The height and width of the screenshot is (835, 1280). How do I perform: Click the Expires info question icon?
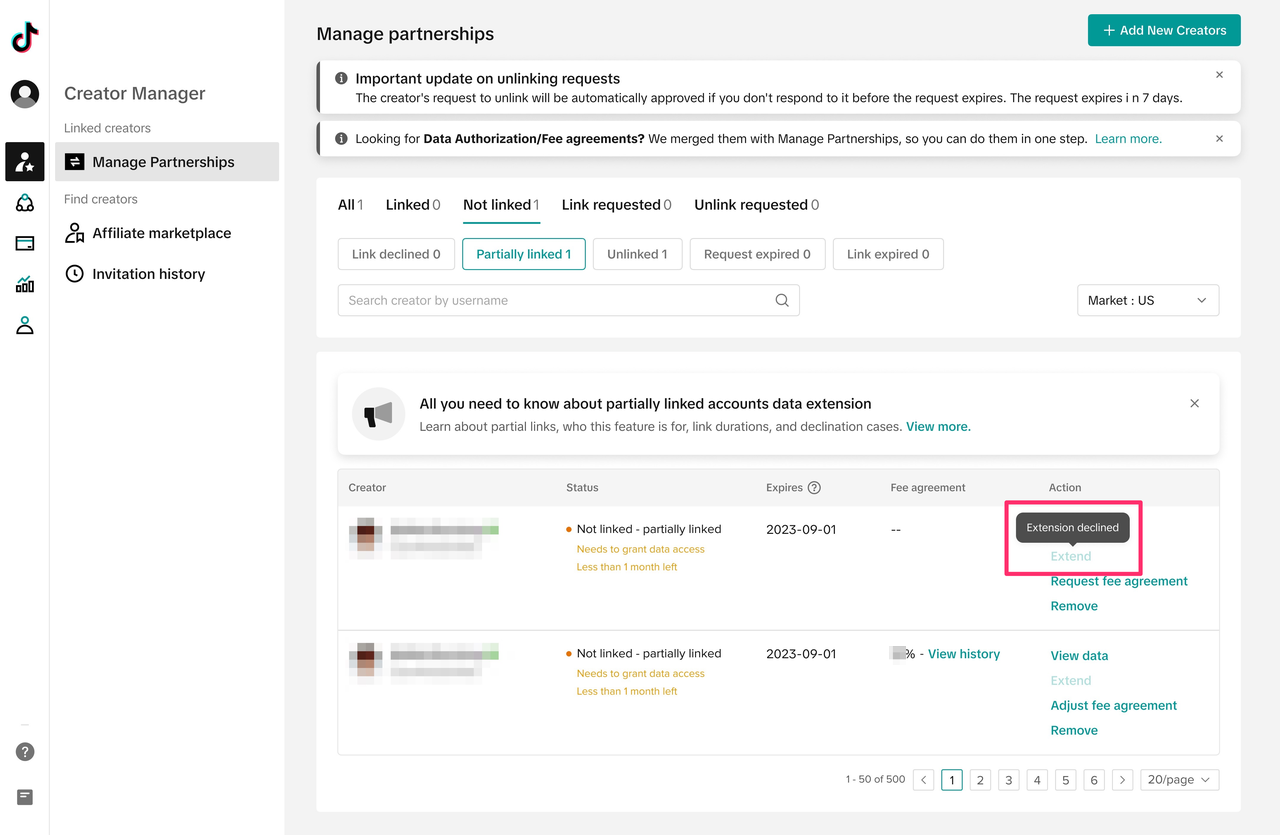pos(814,488)
